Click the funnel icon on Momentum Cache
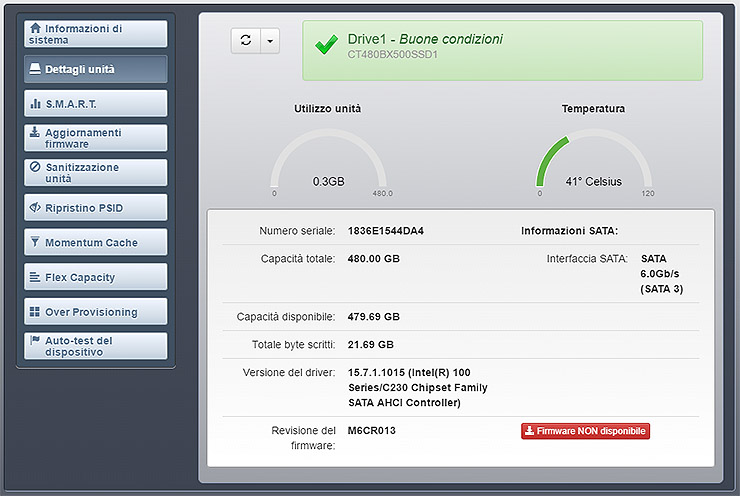The image size is (740, 496). [x=36, y=242]
